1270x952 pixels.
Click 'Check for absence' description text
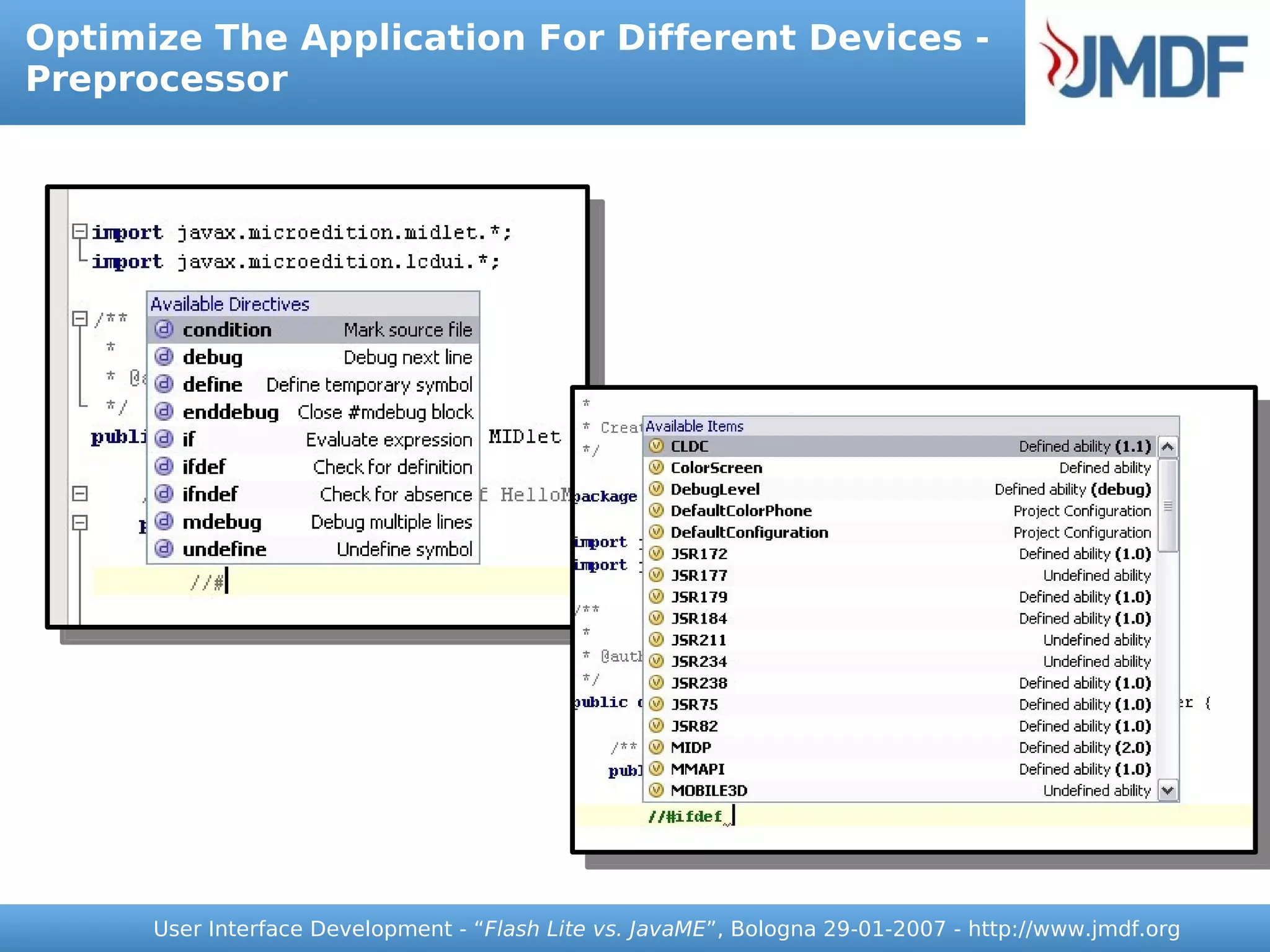[x=396, y=495]
